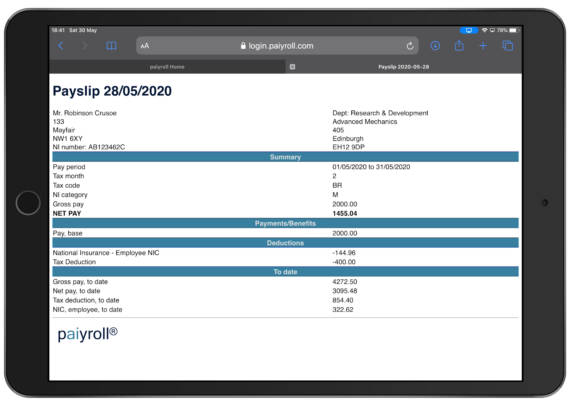Click the Tax Deduction amount -400.00

[x=344, y=262]
